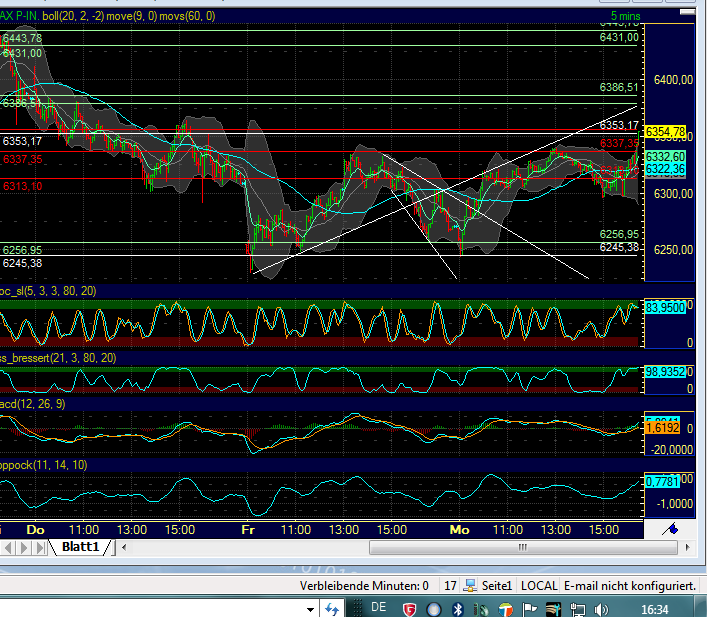The image size is (707, 617).
Task: Click the bressert value label 98,9352
Action: click(666, 372)
